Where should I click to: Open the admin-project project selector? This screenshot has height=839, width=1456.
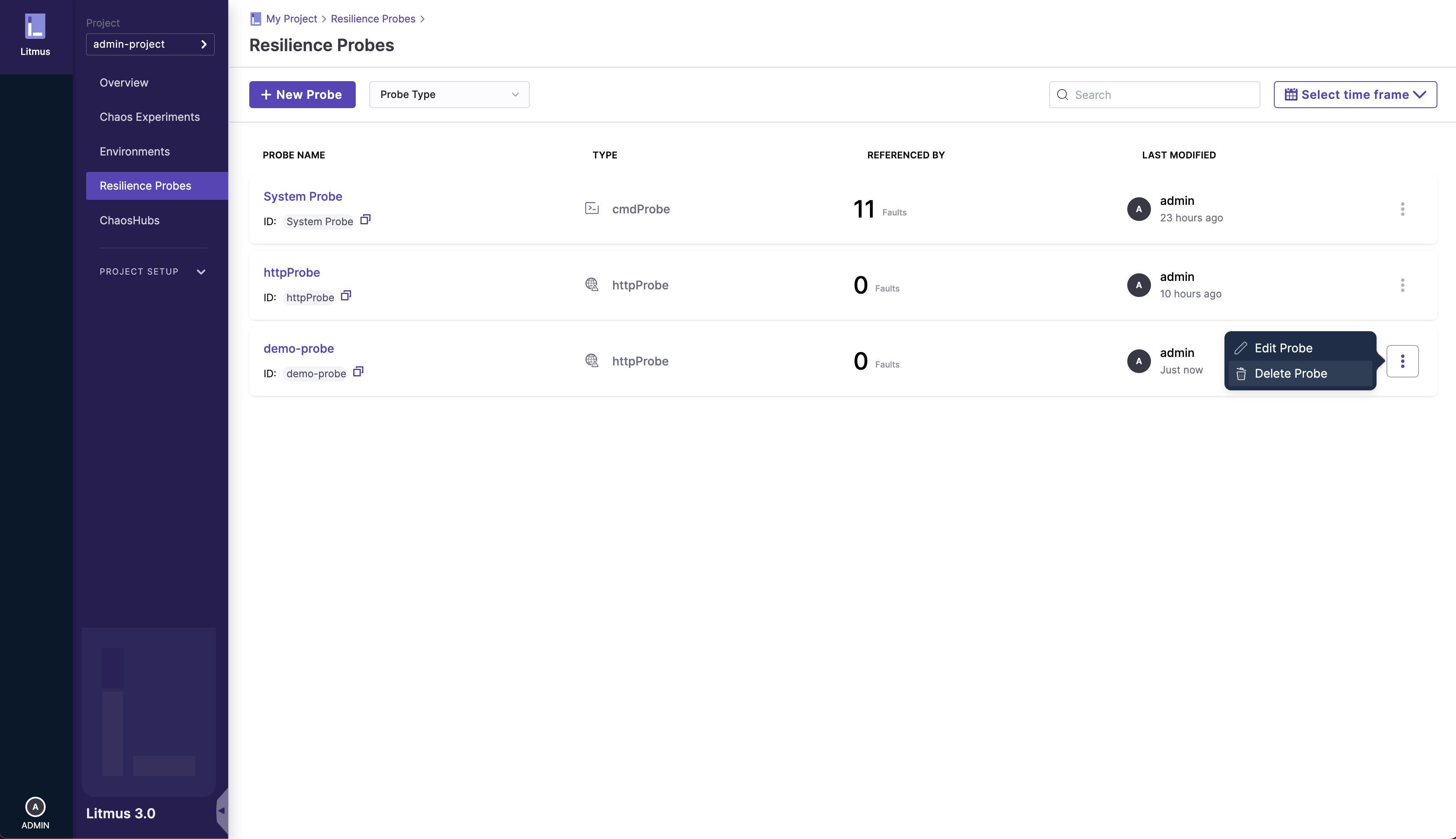150,44
